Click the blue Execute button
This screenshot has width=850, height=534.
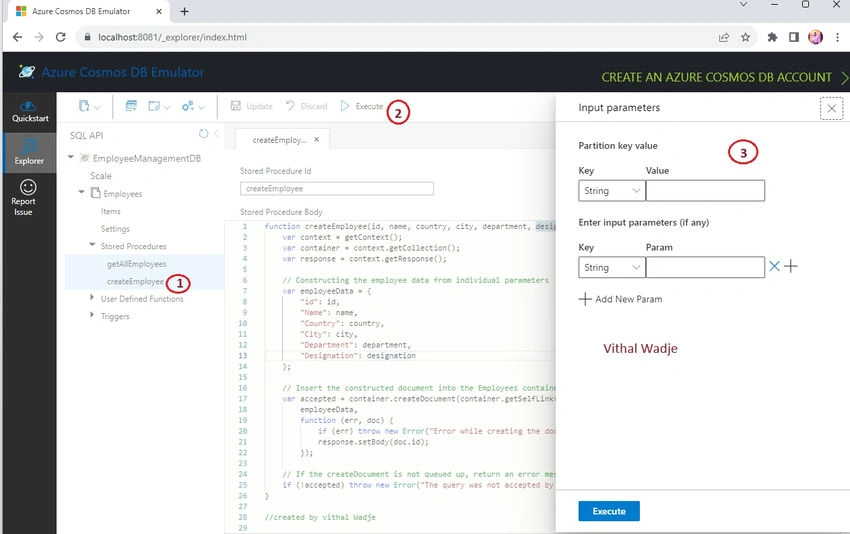click(x=609, y=511)
